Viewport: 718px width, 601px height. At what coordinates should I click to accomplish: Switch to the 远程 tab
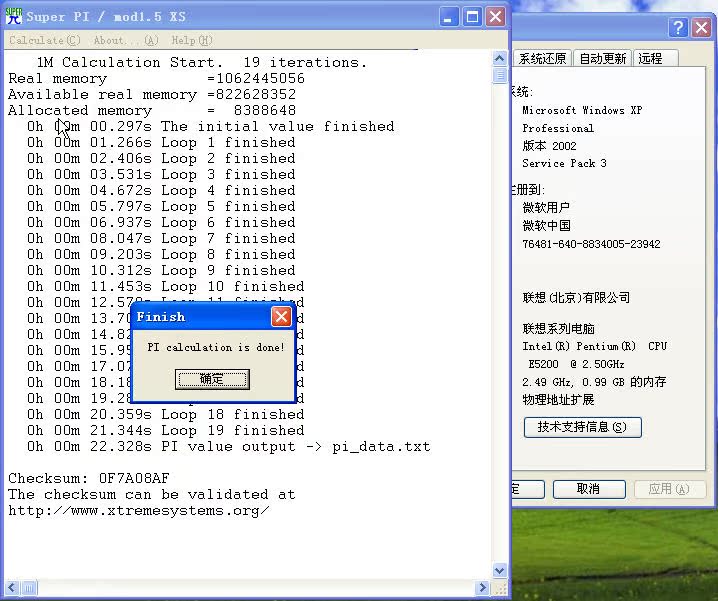(x=651, y=59)
